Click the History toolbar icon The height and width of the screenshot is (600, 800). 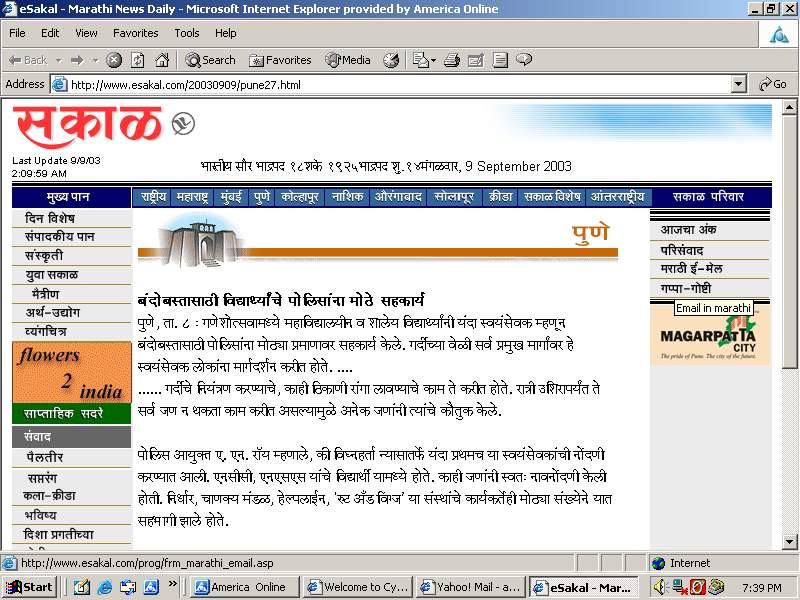pos(391,60)
